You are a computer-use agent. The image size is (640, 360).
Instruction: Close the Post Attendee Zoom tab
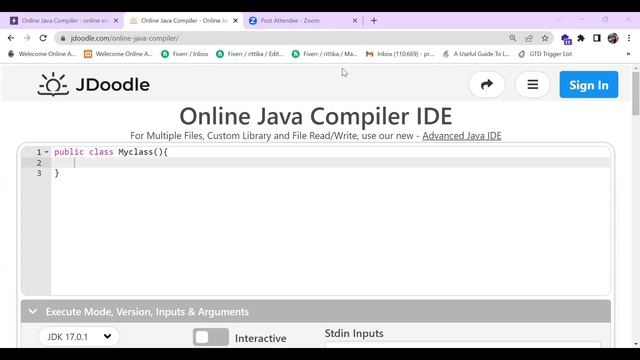pos(355,20)
